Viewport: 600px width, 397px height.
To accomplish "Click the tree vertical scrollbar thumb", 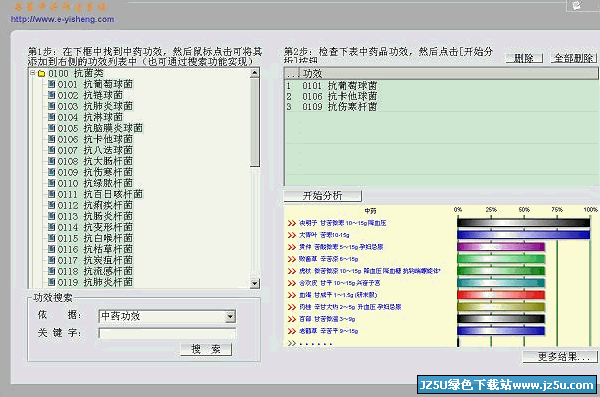I will tap(254, 123).
